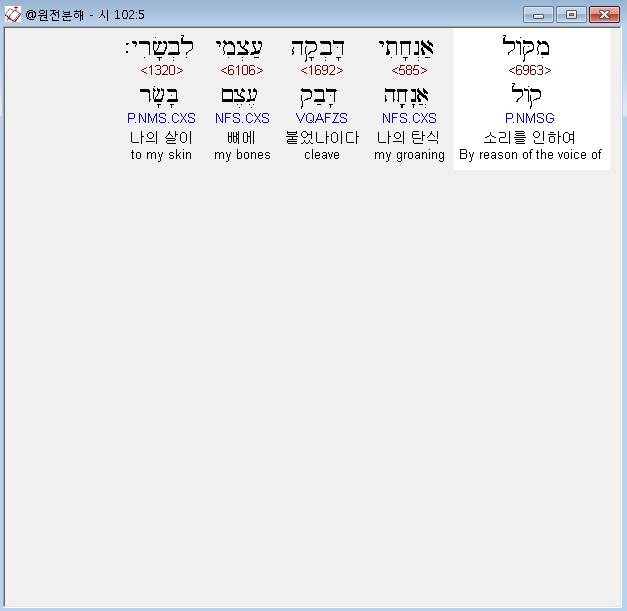Click Strong's number <1320>
The height and width of the screenshot is (611, 627).
[162, 70]
